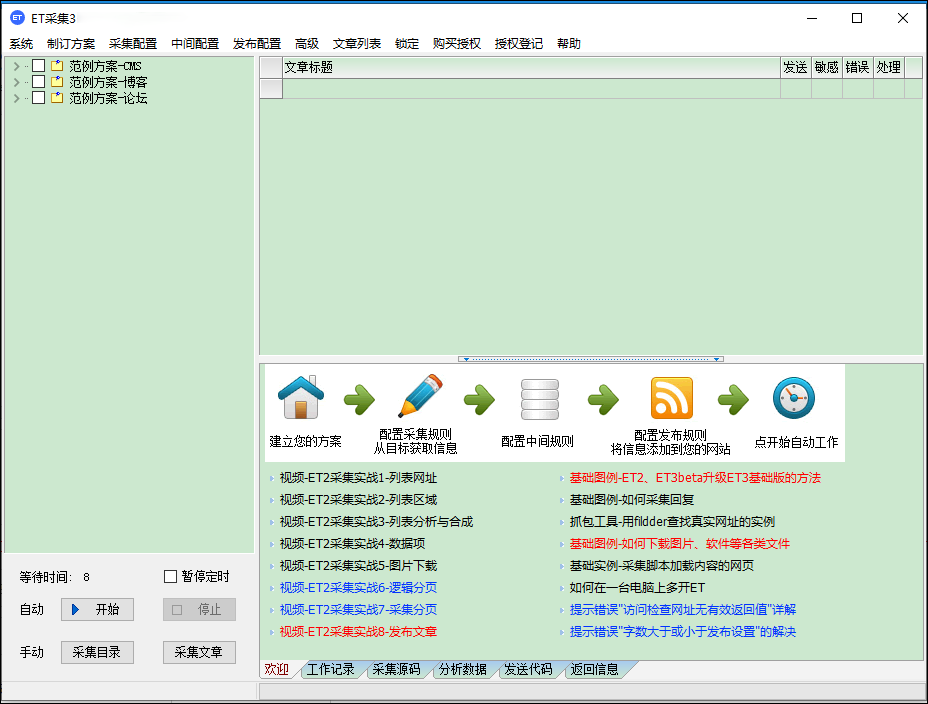
Task: Open the 系统 menu
Action: (x=21, y=44)
